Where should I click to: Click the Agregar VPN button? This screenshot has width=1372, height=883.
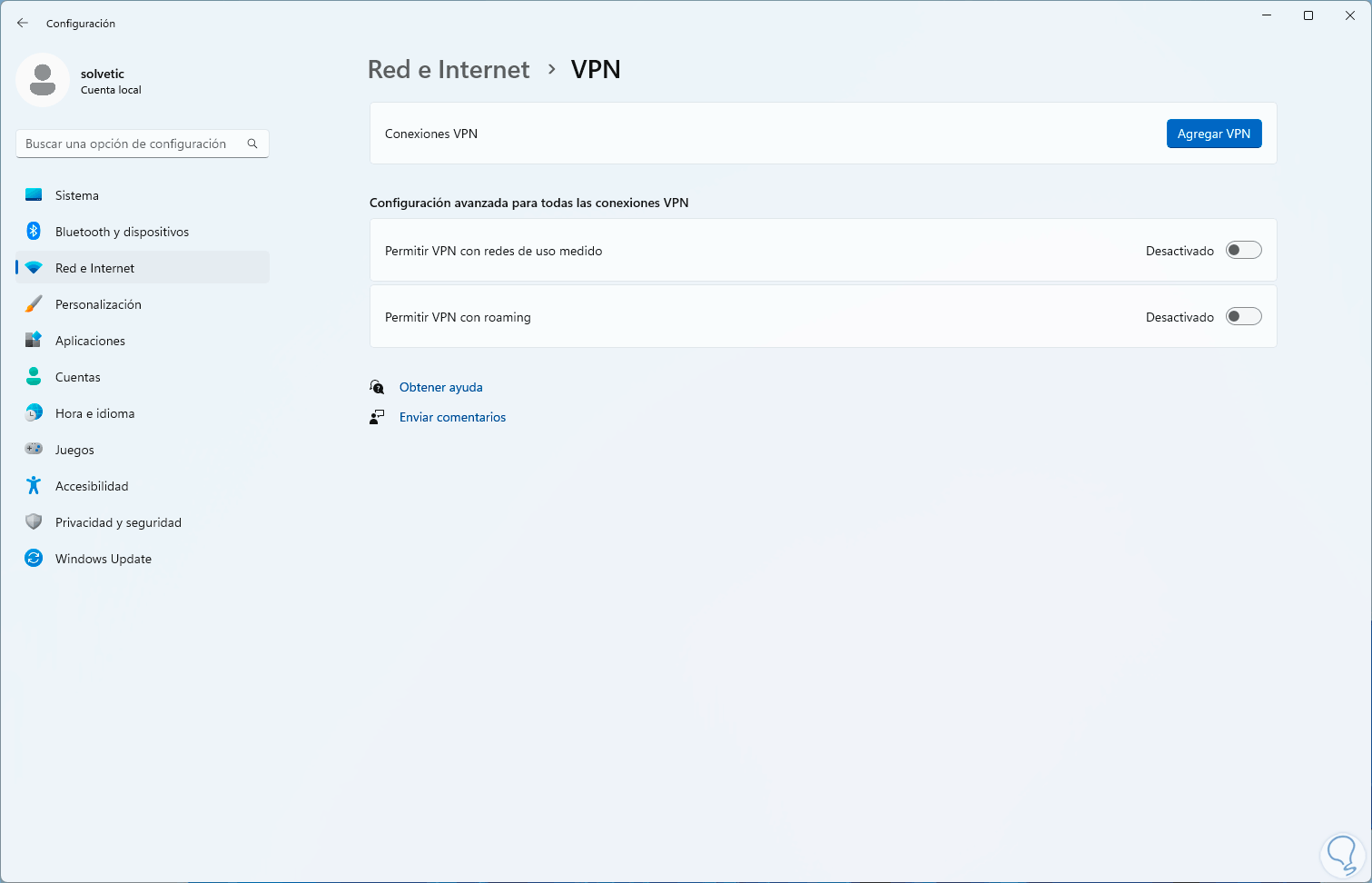pyautogui.click(x=1213, y=134)
